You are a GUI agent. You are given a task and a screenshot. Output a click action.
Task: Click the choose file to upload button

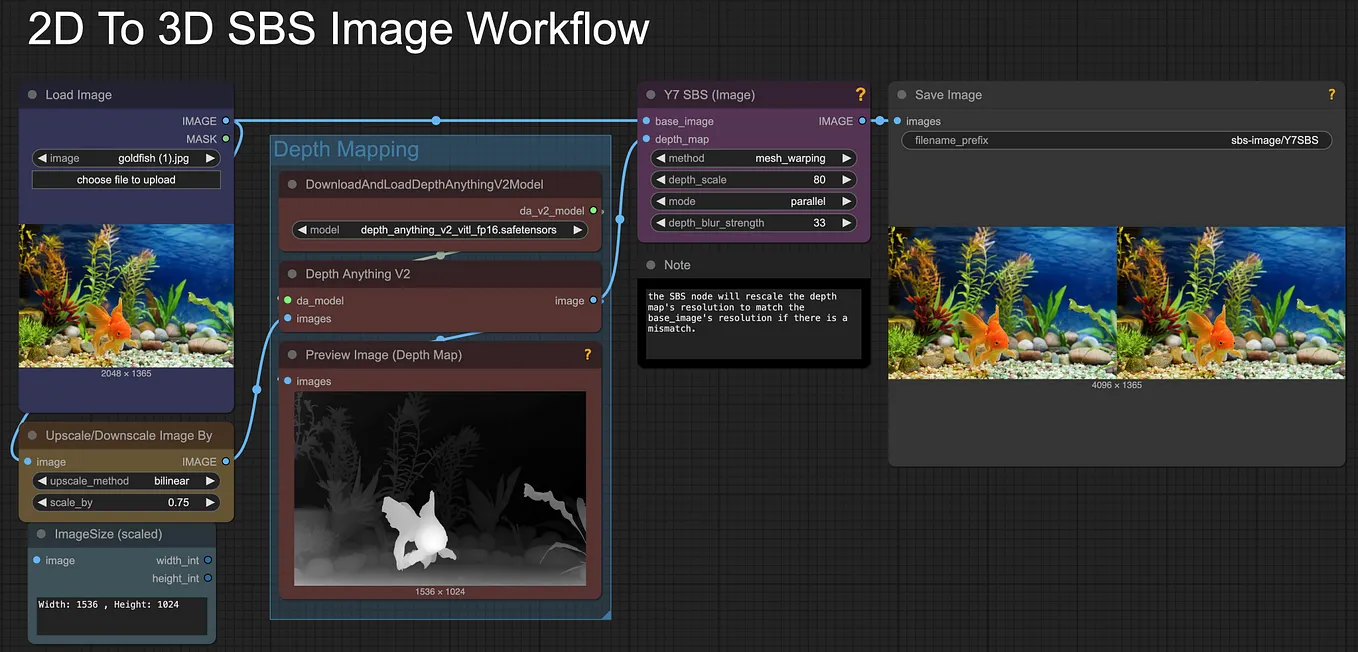[126, 180]
